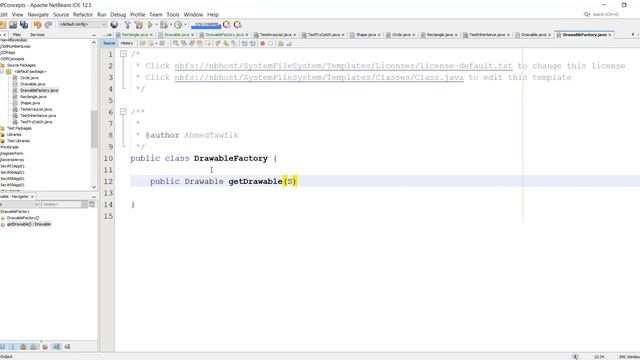Click the magnifier find-selection icon in editor toolbar
The height and width of the screenshot is (360, 640).
pyautogui.click(x=176, y=43)
